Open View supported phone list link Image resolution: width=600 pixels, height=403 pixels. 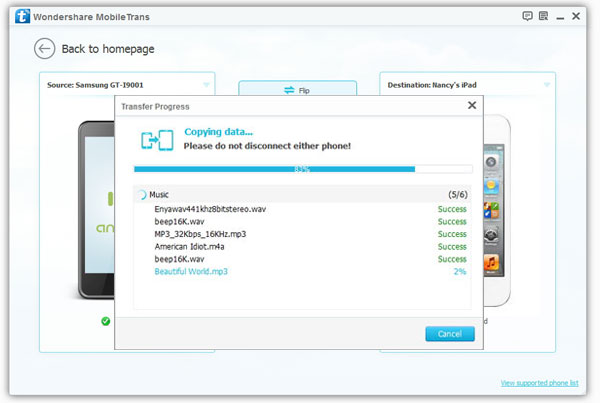pos(540,383)
